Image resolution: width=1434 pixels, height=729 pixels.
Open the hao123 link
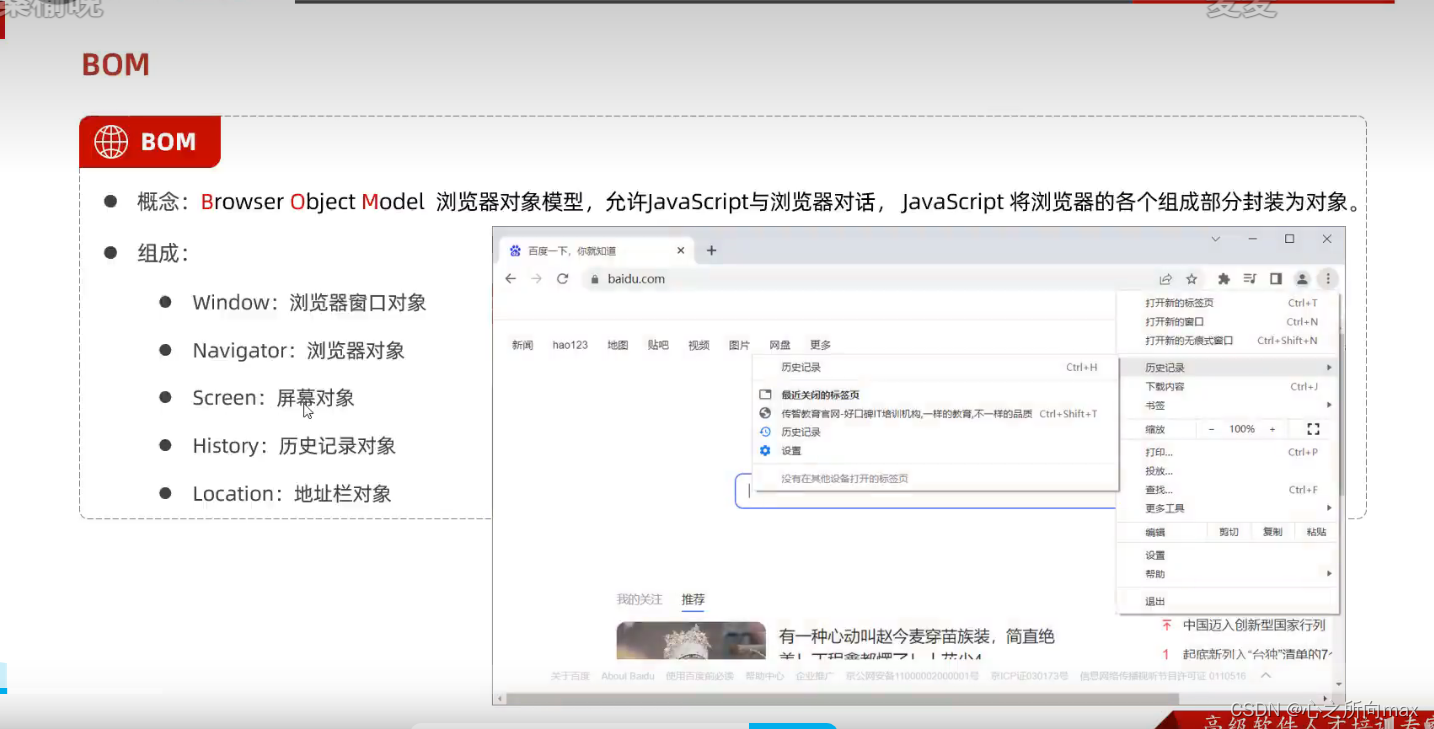tap(570, 344)
